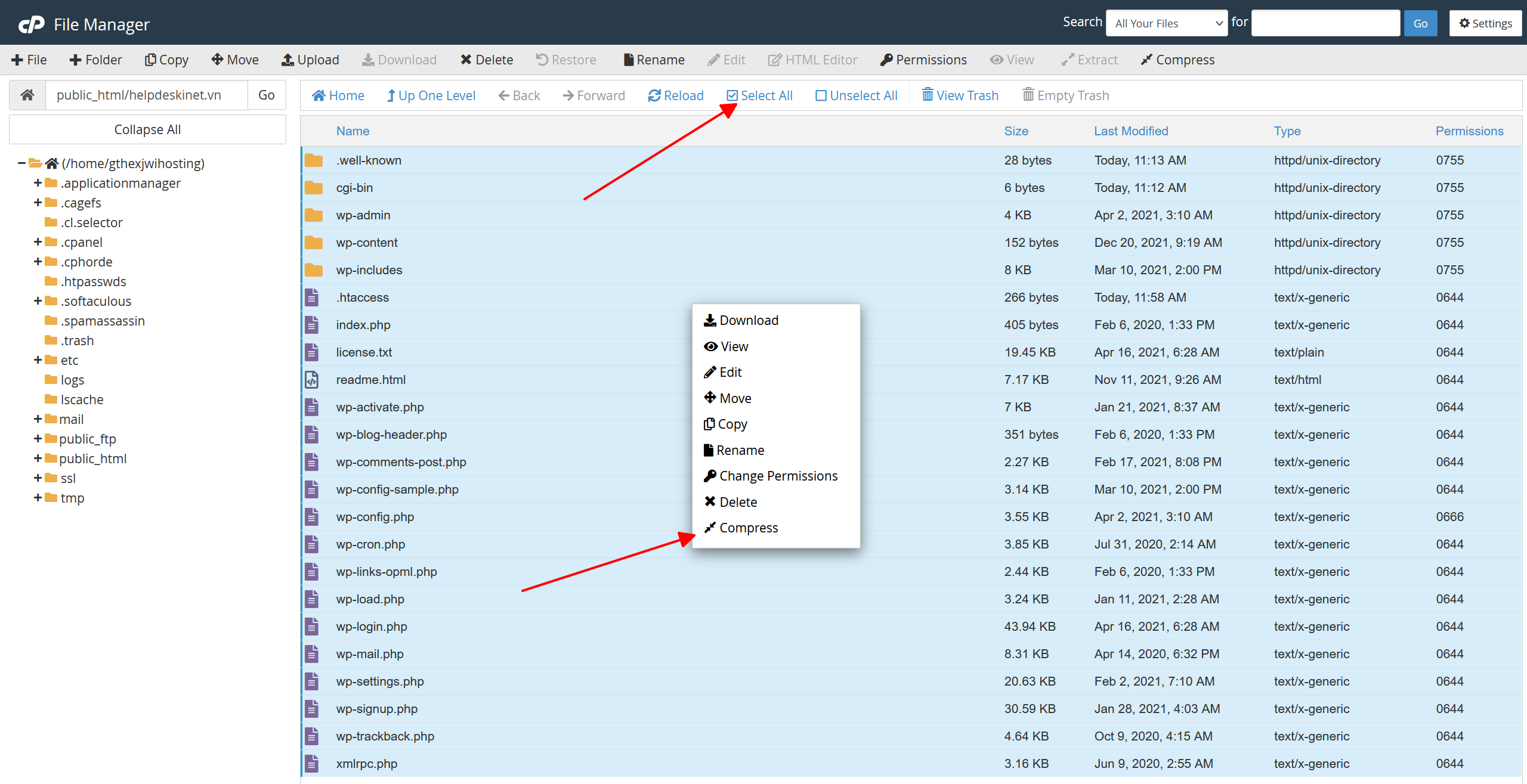Reload the file list
Screen dimensions: 1527x784
[676, 95]
